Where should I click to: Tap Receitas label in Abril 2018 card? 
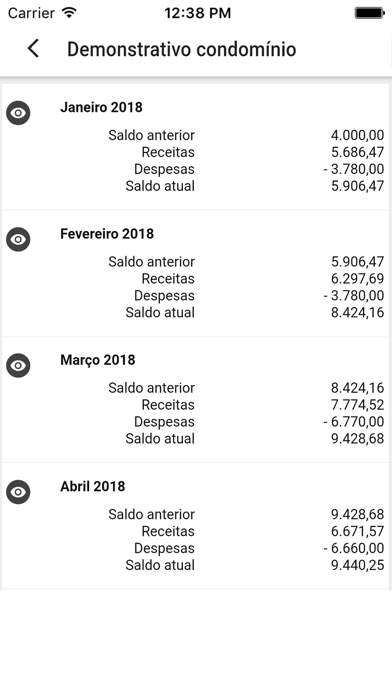coord(168,531)
